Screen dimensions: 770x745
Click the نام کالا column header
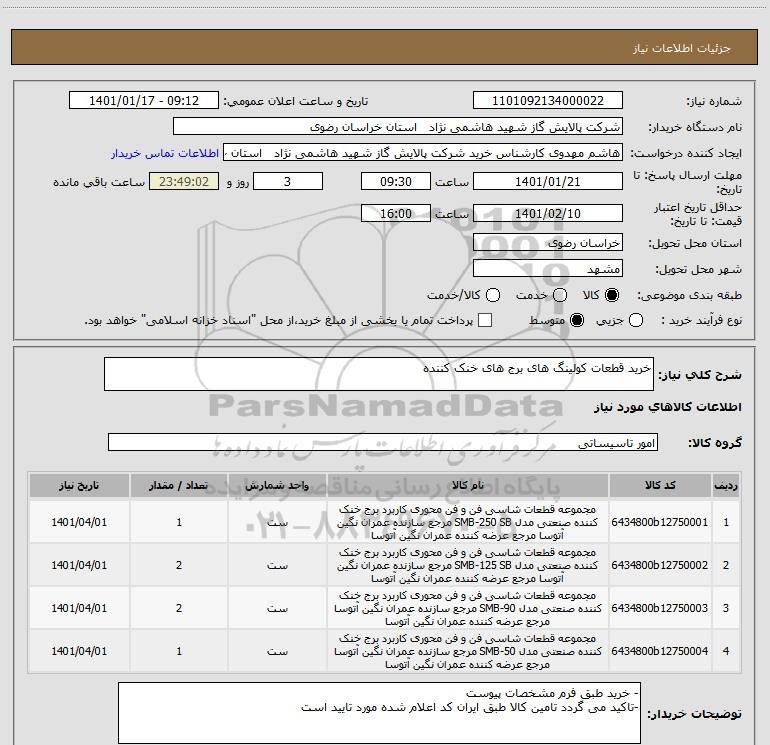tap(468, 486)
